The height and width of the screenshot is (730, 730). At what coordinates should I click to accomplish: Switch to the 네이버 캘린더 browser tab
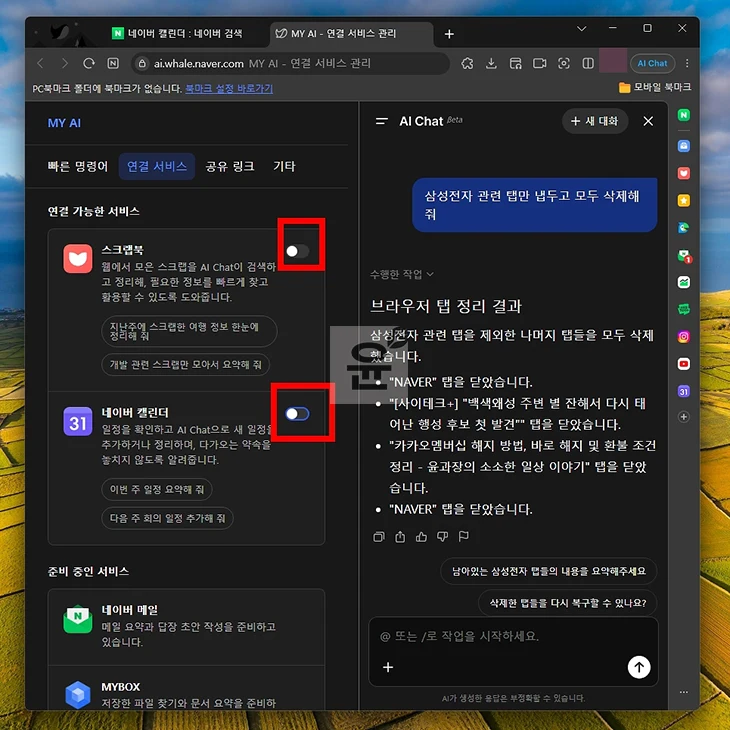coord(182,34)
